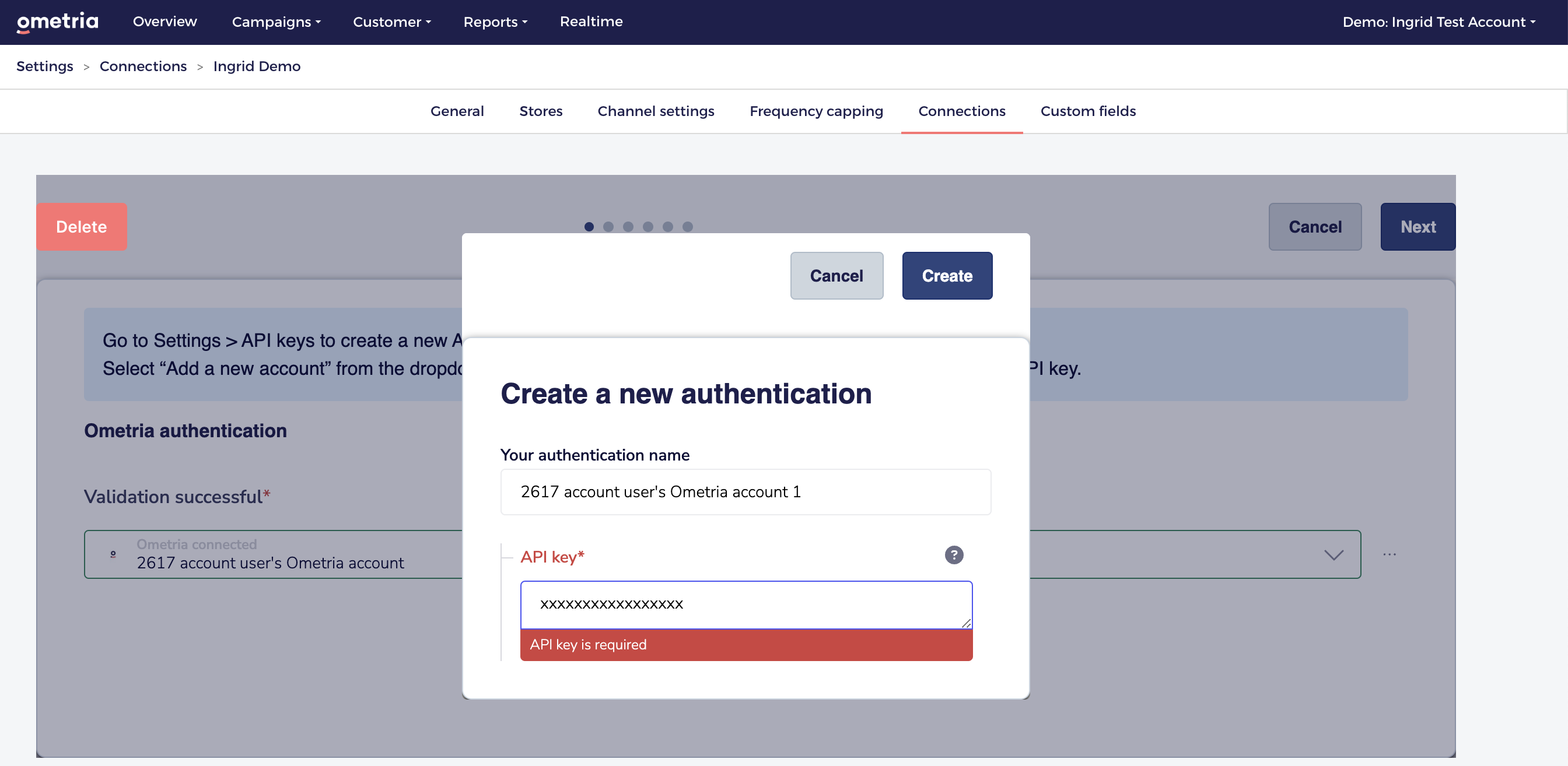Open the three-dot options menu beside the dropdown
This screenshot has width=1568, height=766.
click(x=1389, y=554)
